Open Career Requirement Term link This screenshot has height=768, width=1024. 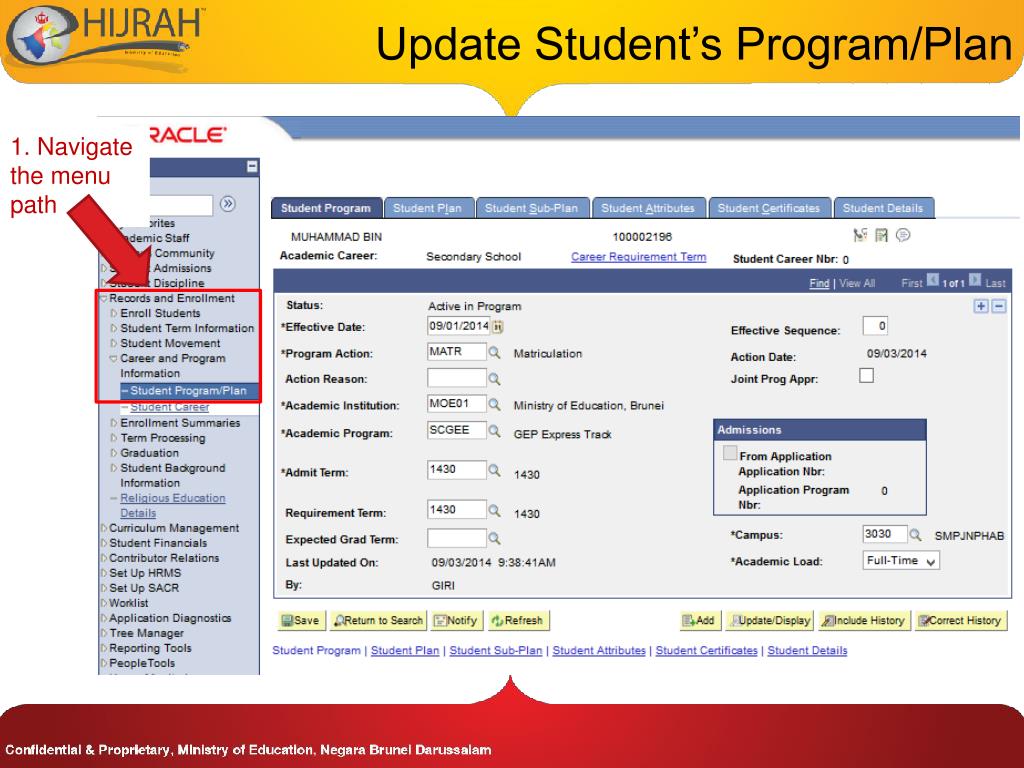pos(639,257)
